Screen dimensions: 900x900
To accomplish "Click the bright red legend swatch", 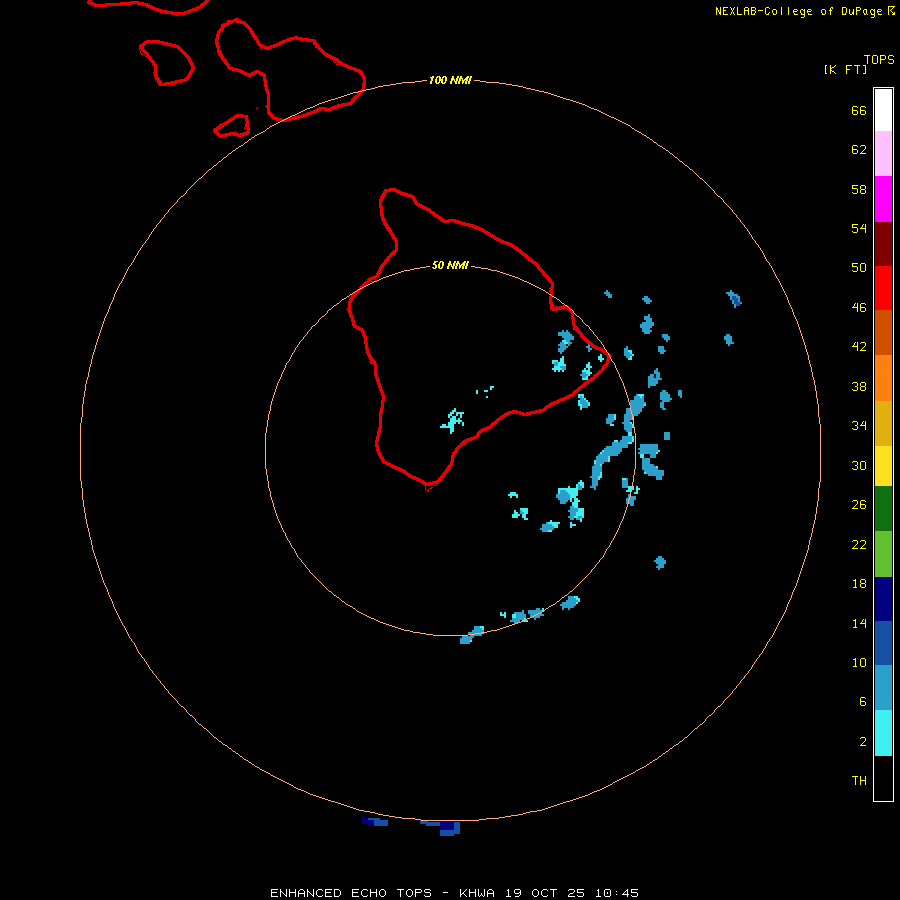I will [883, 288].
